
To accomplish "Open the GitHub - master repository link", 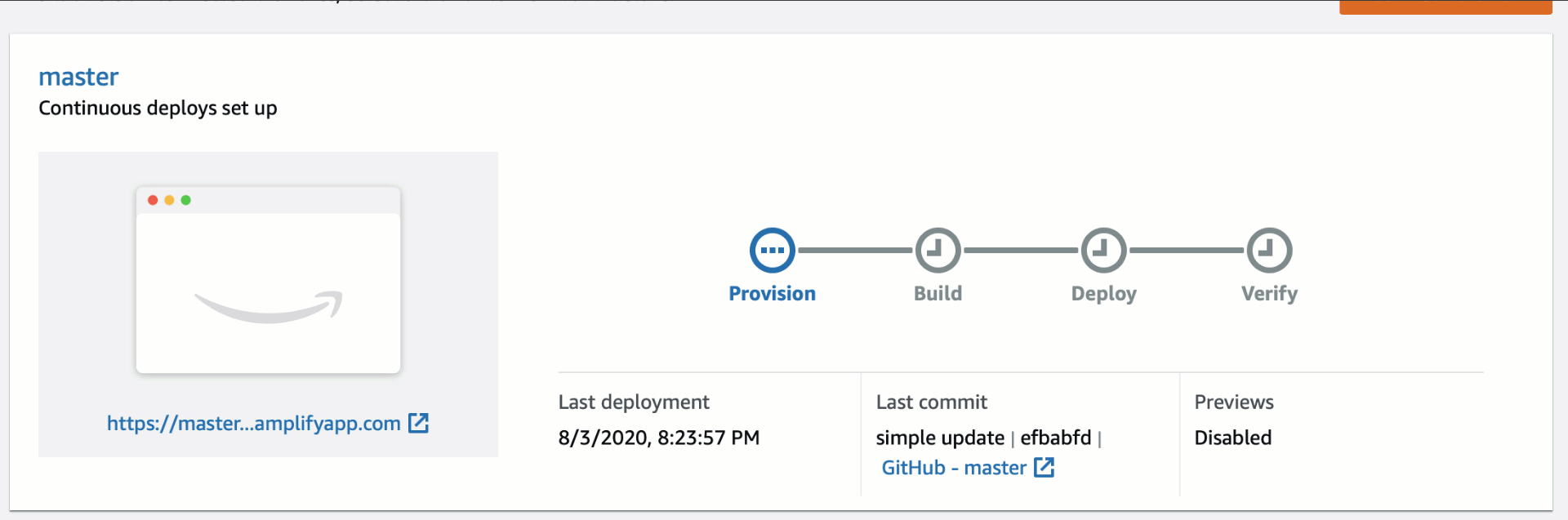I will pos(953,468).
